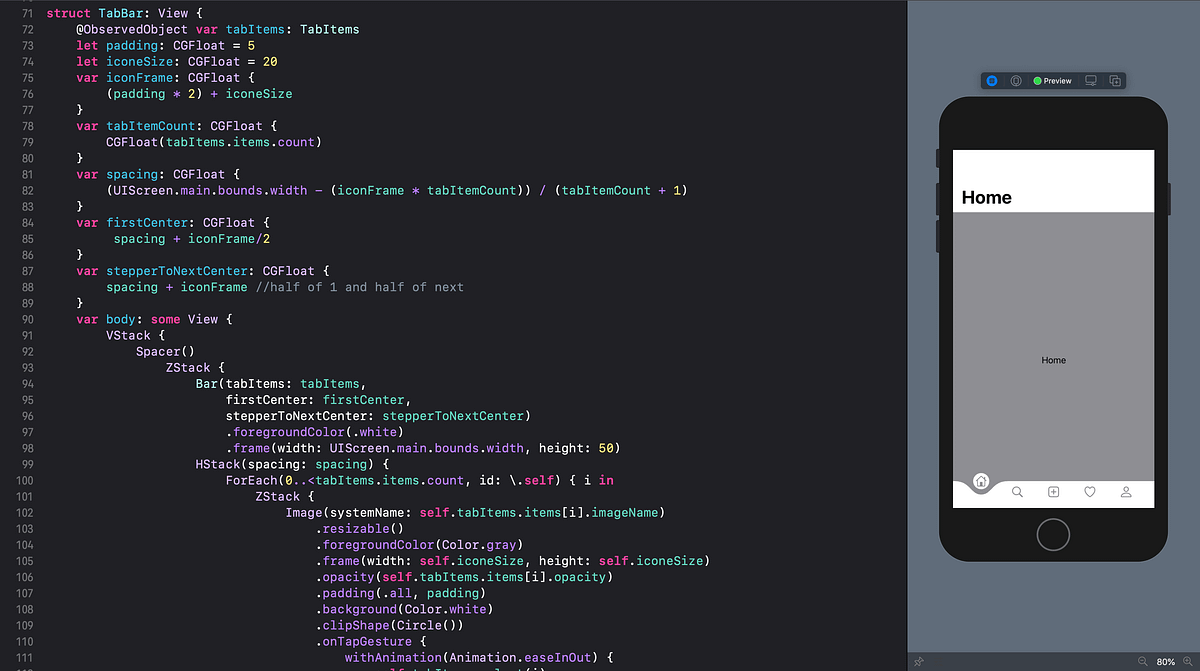The height and width of the screenshot is (671, 1200).
Task: Click the zoom-in magnifier icon
Action: (x=1187, y=661)
